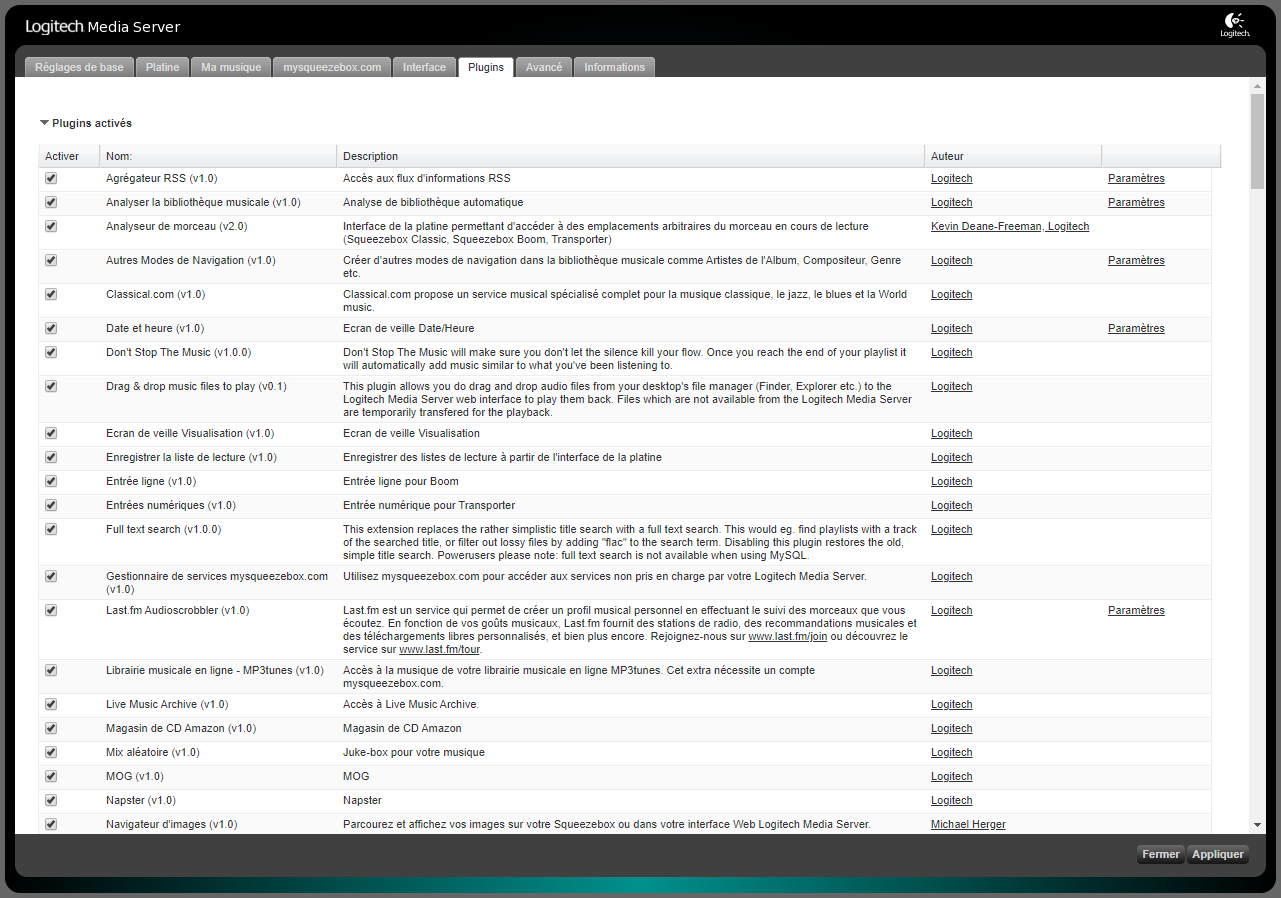Toggle the Date et heure checkbox
1281x898 pixels.
51,328
